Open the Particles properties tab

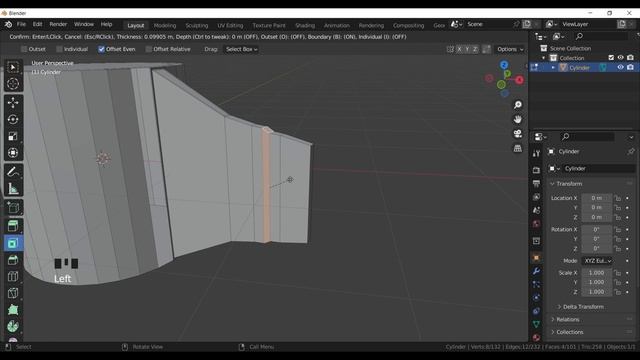[536, 284]
